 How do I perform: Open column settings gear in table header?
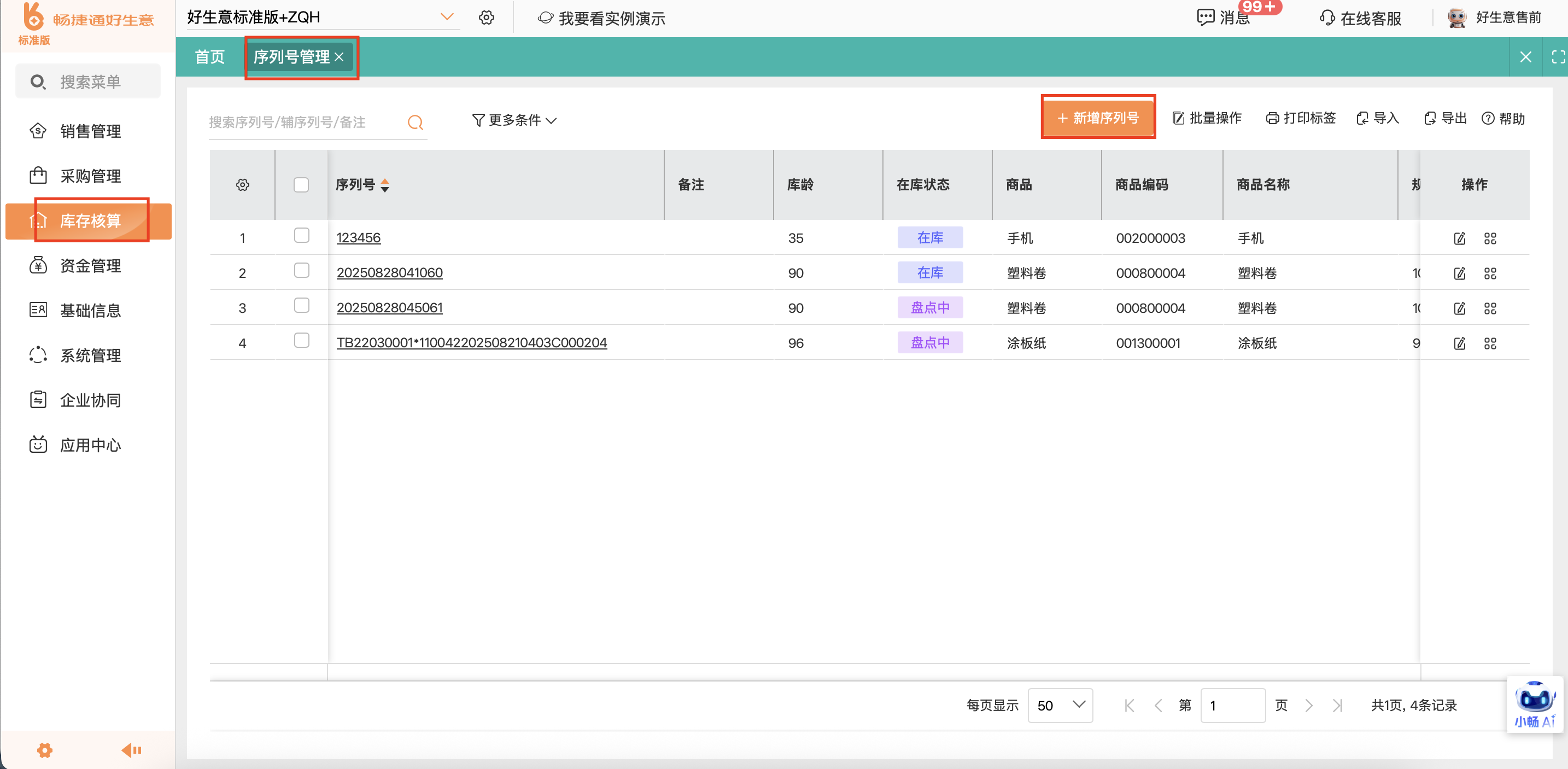click(242, 184)
